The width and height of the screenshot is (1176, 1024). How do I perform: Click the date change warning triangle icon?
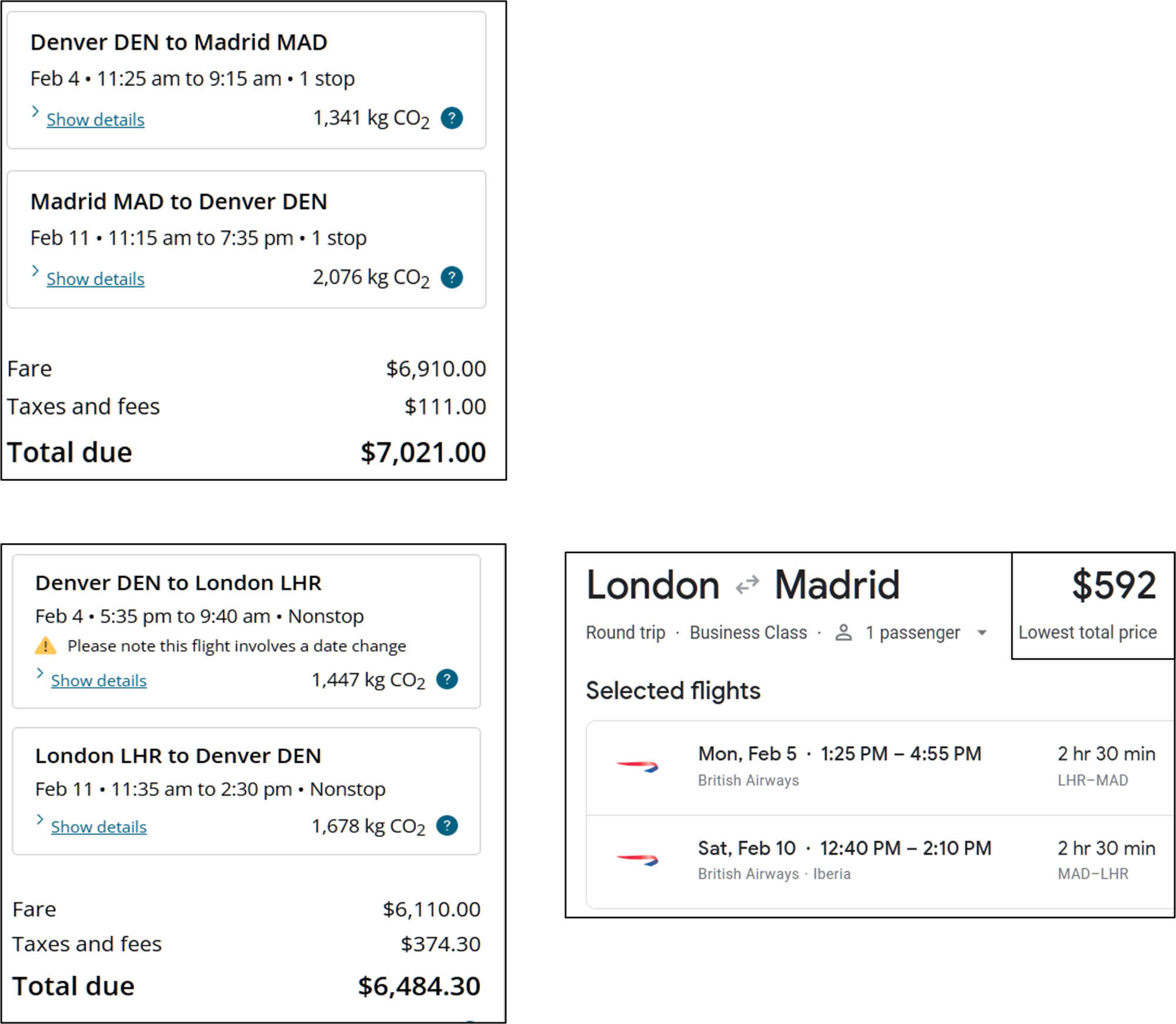[x=46, y=646]
